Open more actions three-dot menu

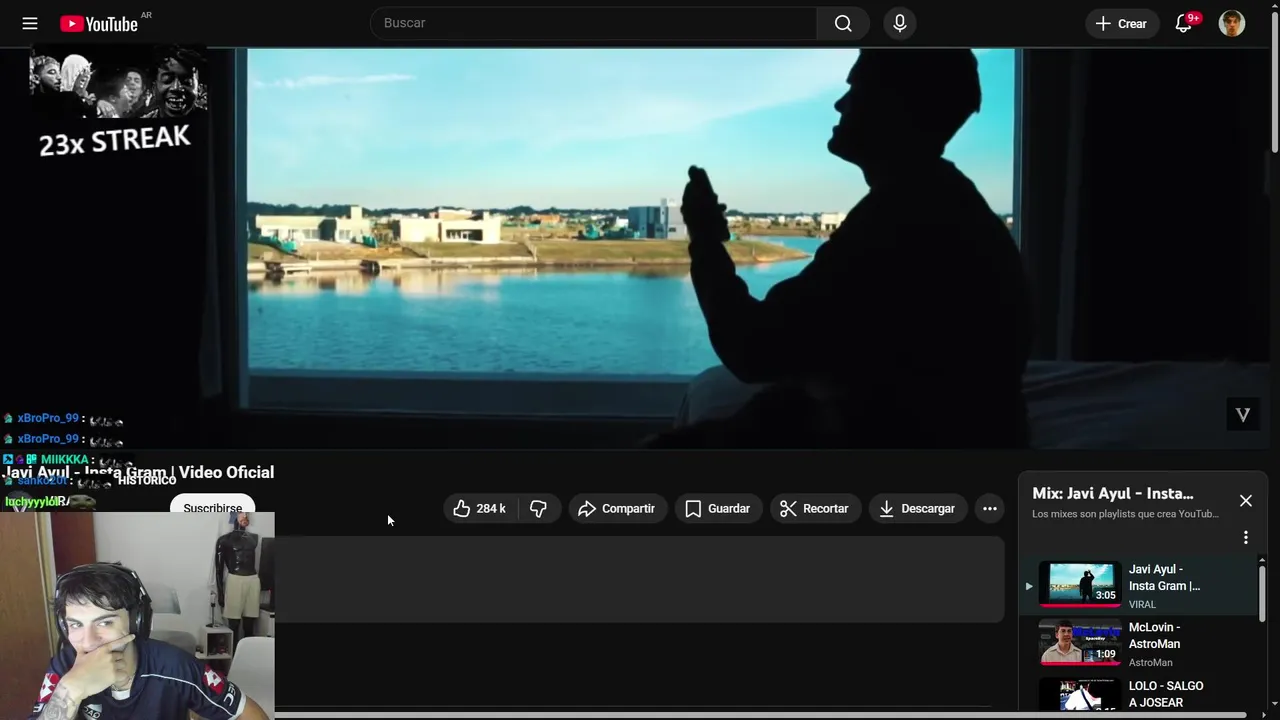click(990, 508)
